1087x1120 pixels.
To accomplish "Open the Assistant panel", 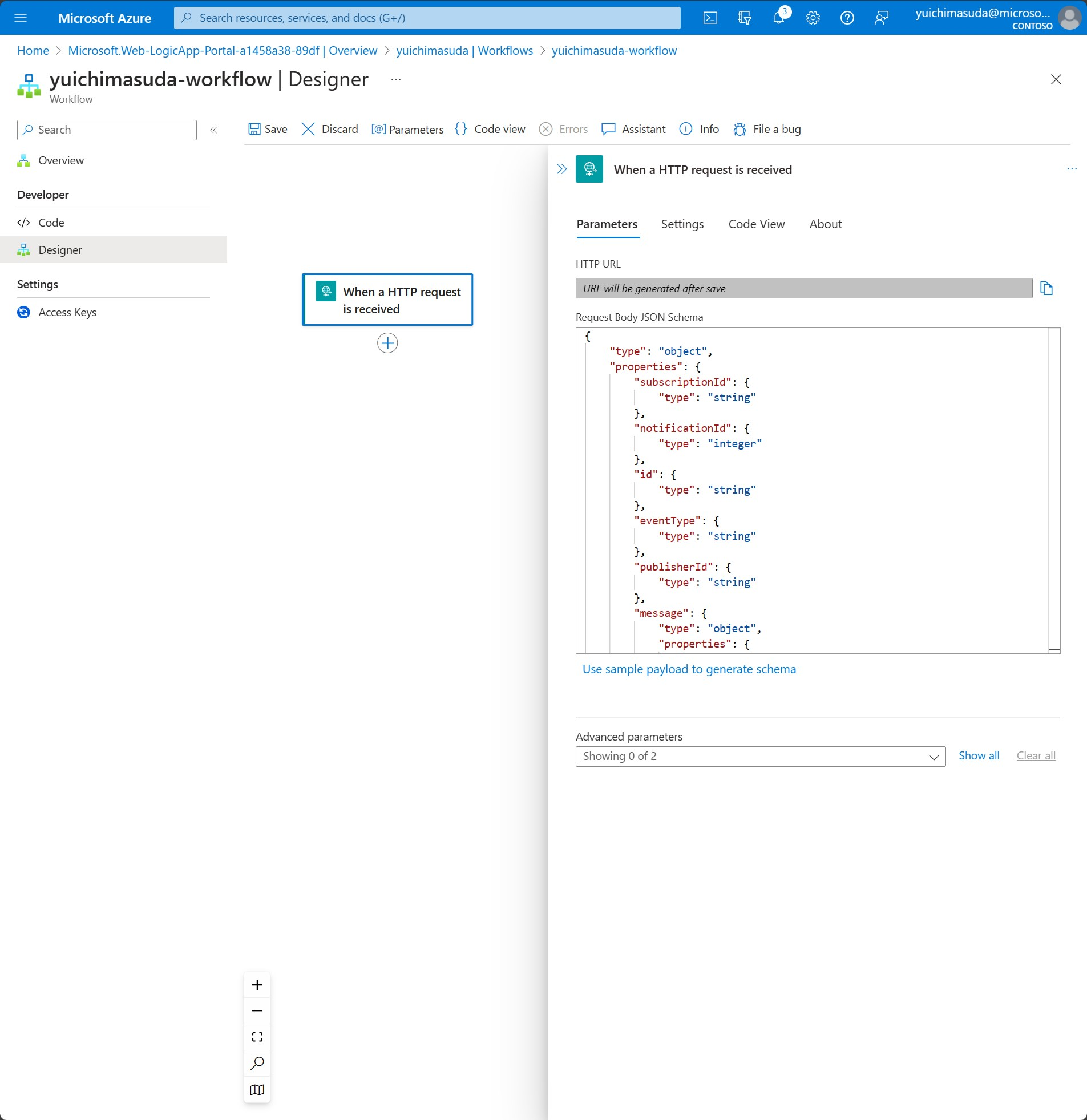I will coord(634,129).
